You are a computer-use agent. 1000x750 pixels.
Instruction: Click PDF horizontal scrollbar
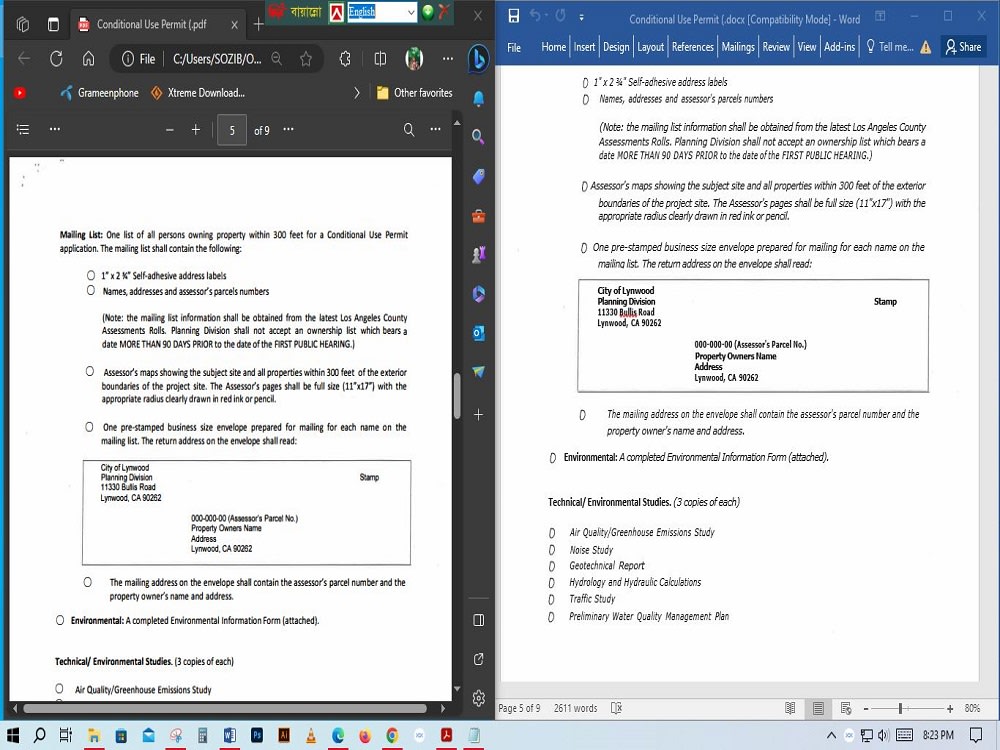point(225,708)
